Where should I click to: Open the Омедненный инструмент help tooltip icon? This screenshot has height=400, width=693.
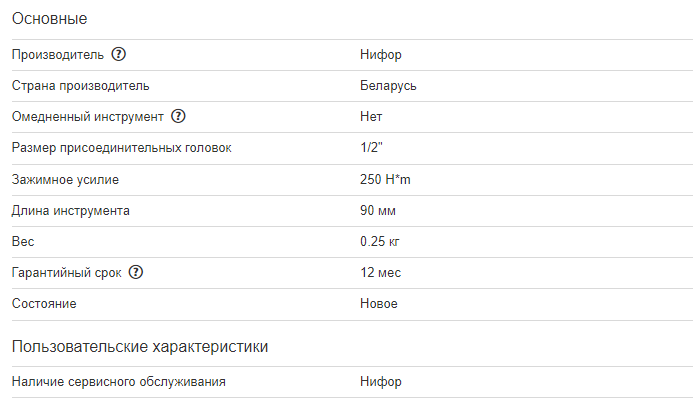[179, 117]
